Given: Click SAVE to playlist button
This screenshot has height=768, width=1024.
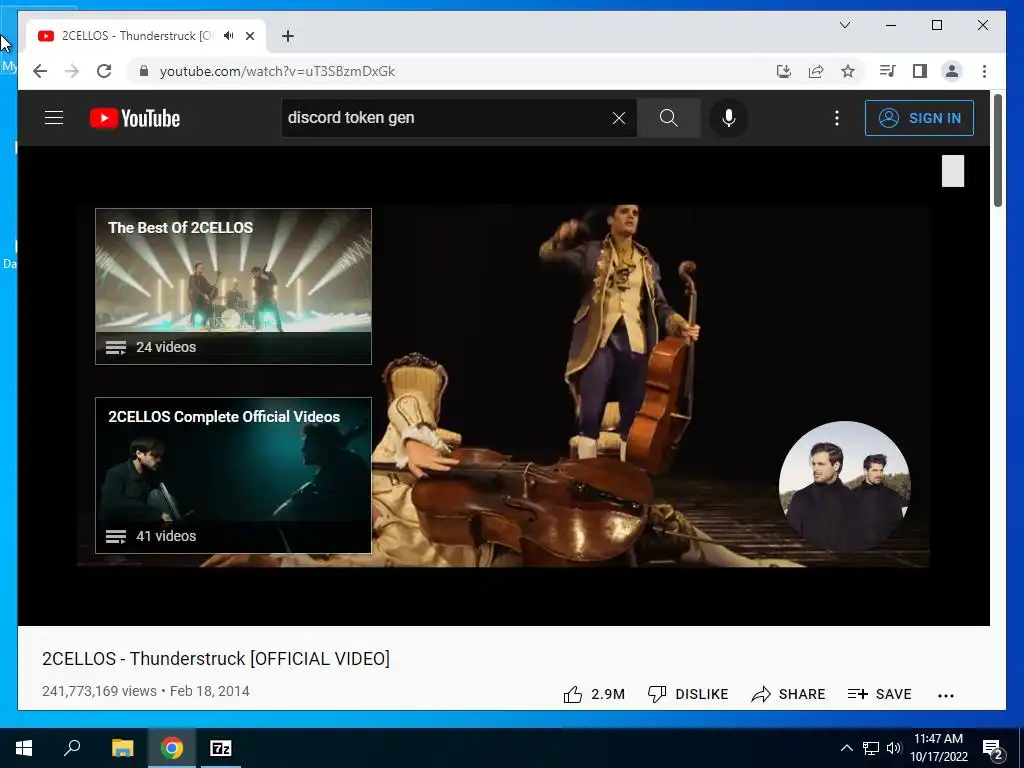Looking at the screenshot, I should tap(879, 694).
